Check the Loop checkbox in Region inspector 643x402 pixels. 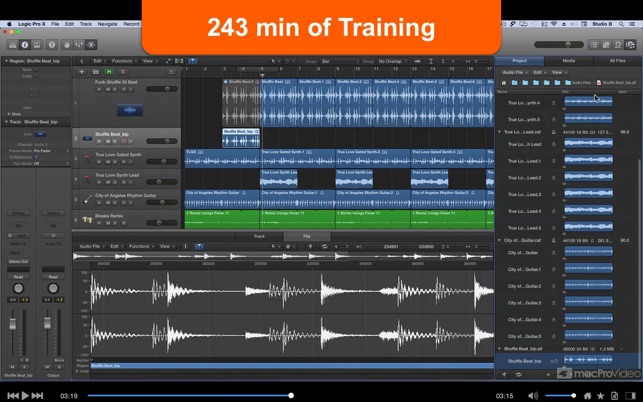pyautogui.click(x=36, y=76)
